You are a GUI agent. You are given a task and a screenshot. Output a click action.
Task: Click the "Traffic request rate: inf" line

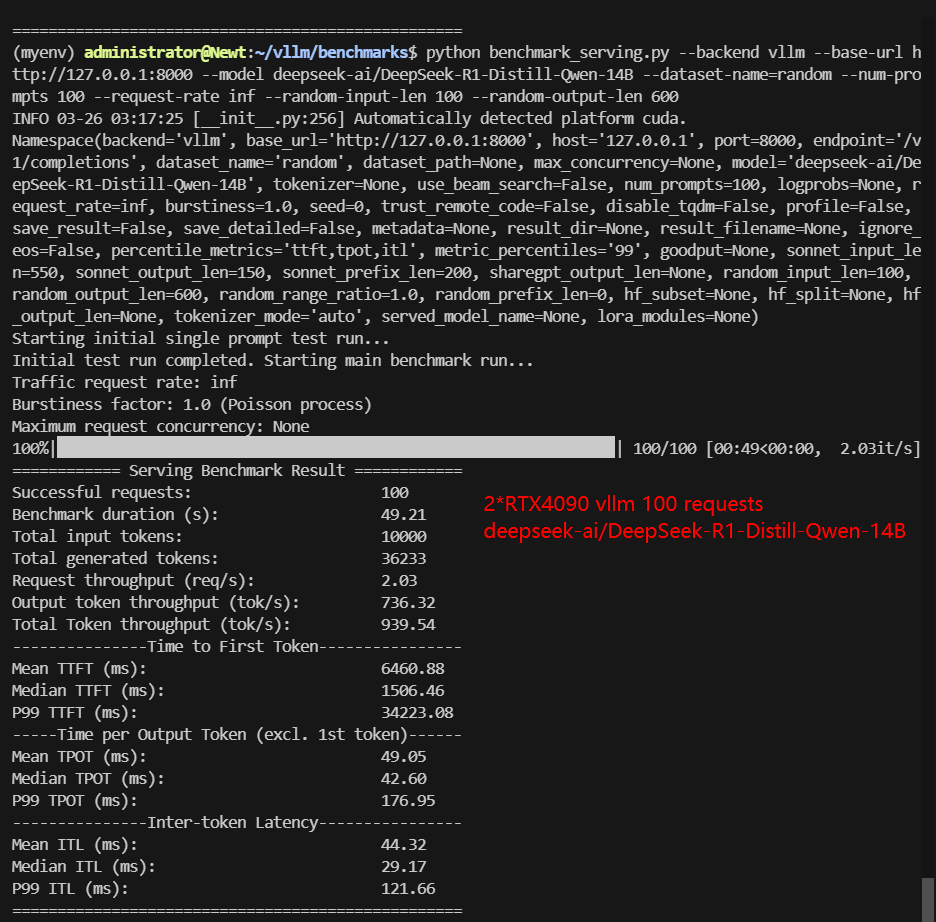124,382
